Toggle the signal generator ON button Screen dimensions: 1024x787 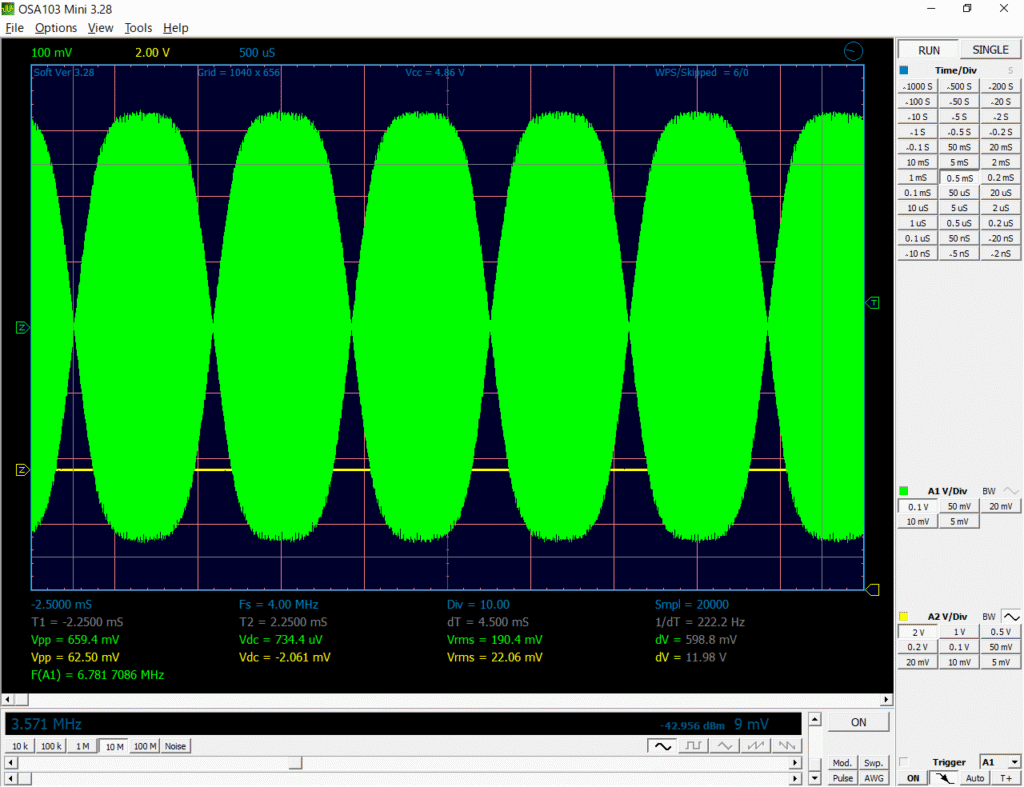[x=858, y=722]
